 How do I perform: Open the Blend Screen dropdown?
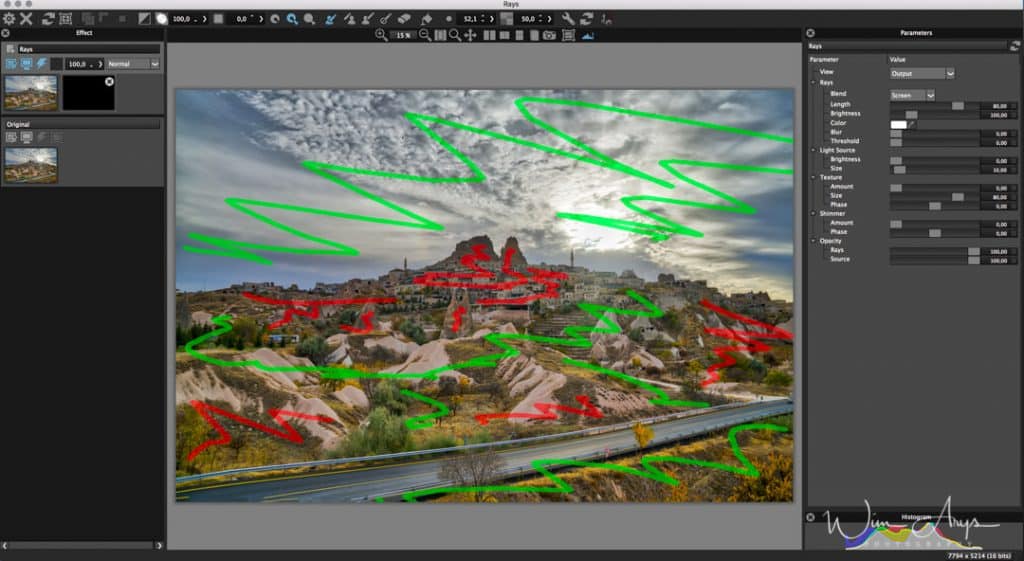(x=912, y=95)
